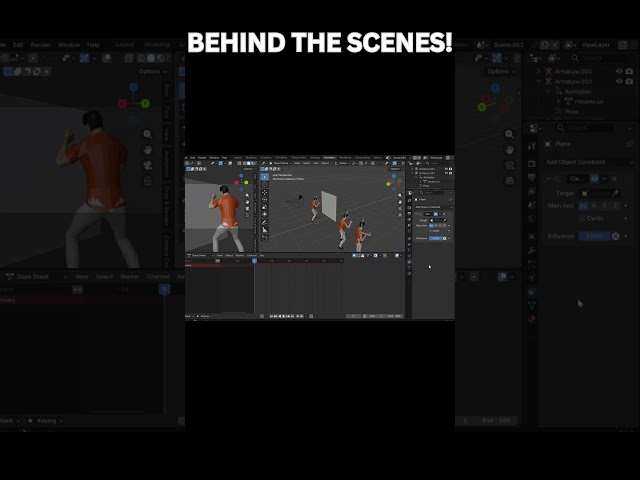Click pan hand icon in dimmed backdrop's left viewport

coord(147,150)
